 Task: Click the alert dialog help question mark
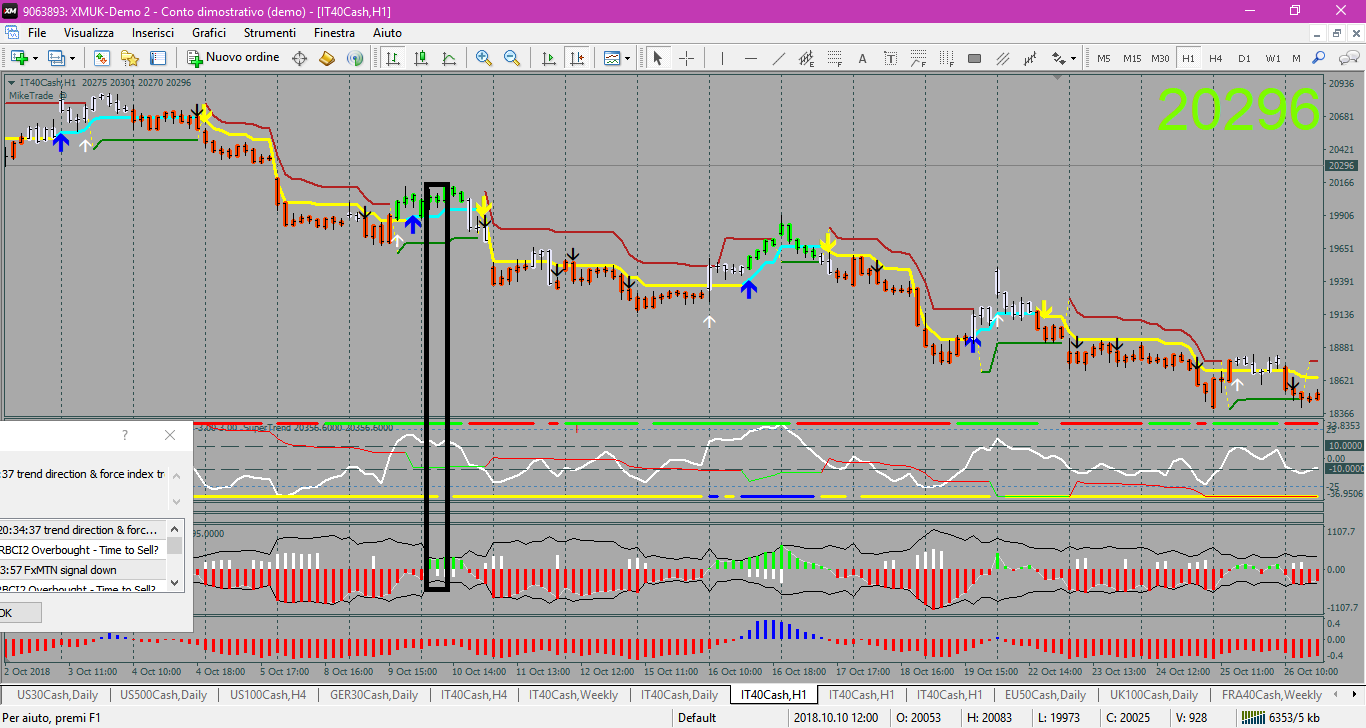(x=125, y=435)
